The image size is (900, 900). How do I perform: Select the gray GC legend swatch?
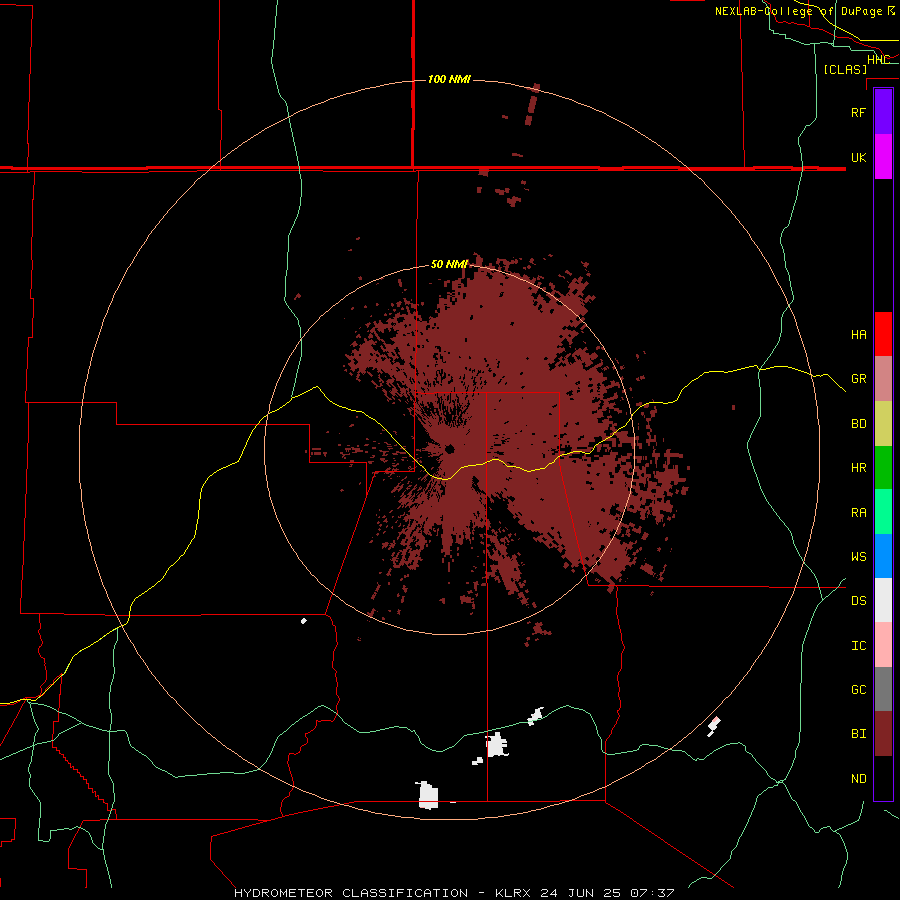[x=883, y=689]
